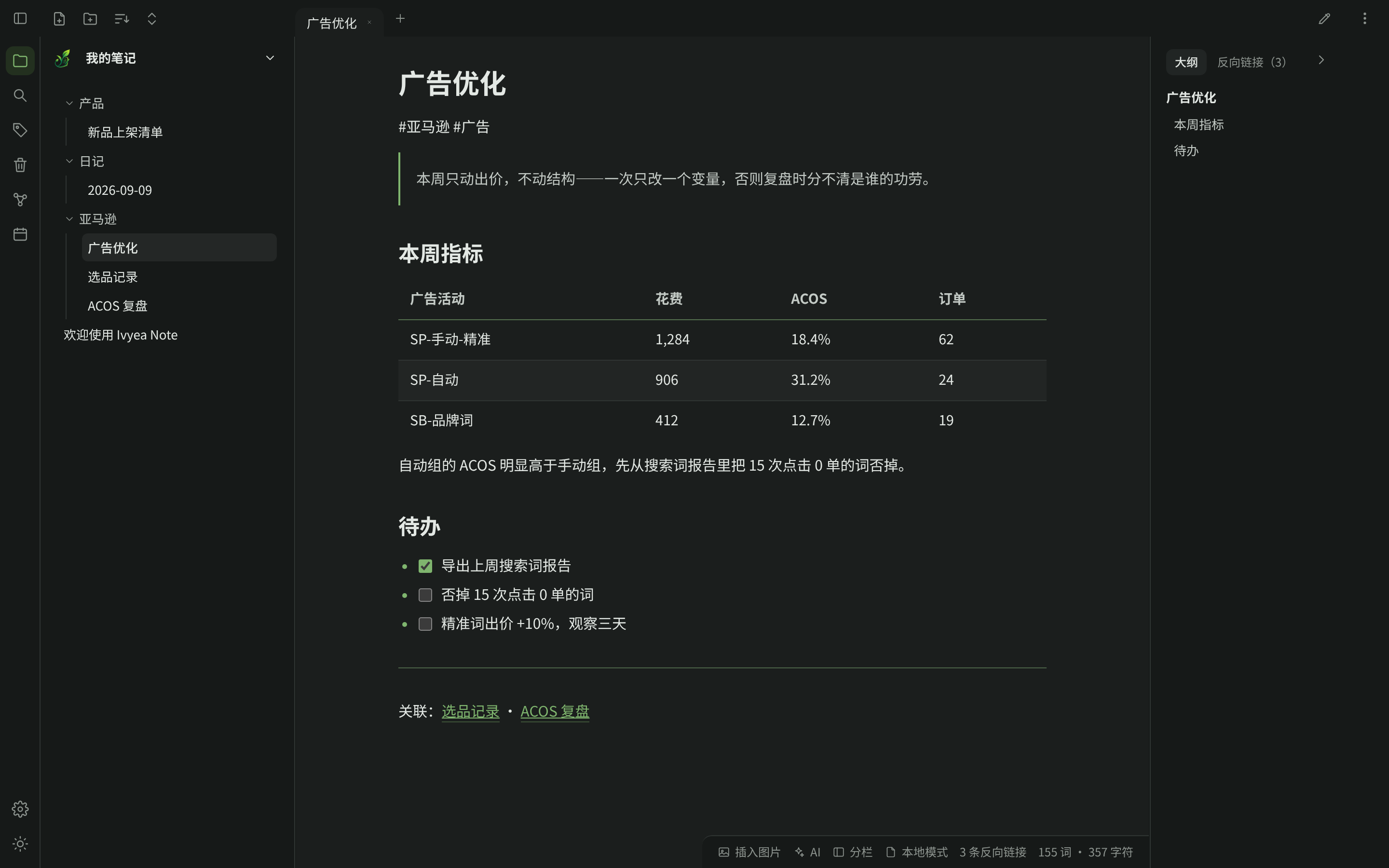Image resolution: width=1389 pixels, height=868 pixels.
Task: Open the calendar icon in the sidebar
Action: 20,234
